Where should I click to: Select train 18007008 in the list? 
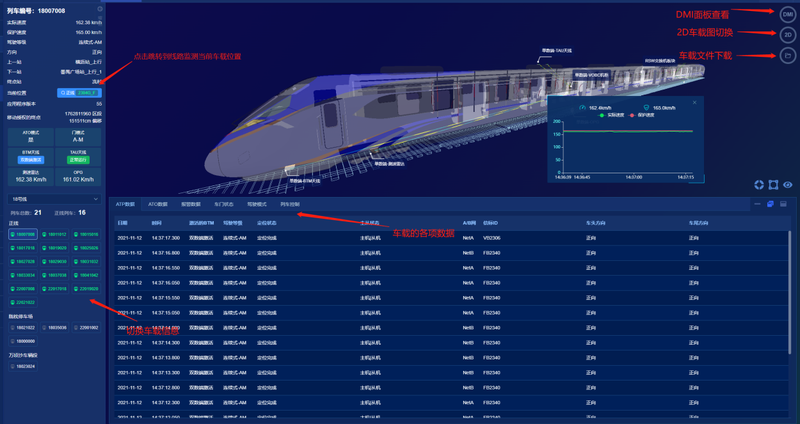click(x=23, y=234)
